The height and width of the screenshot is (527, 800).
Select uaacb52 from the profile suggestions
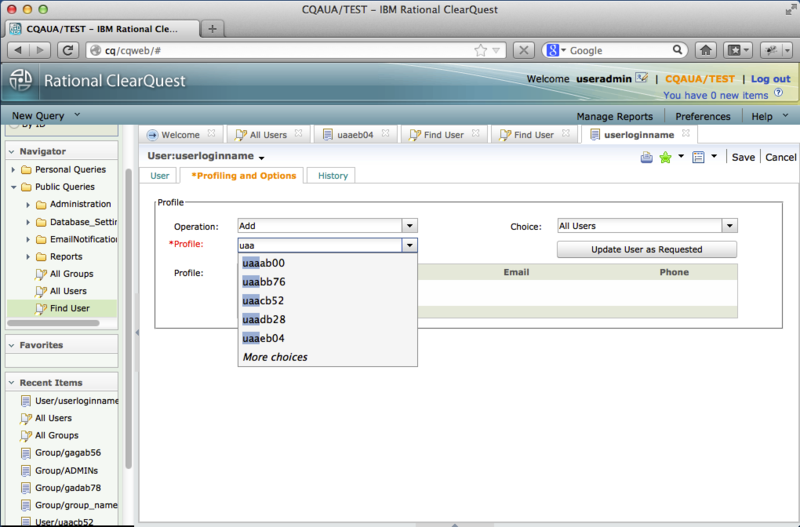pyautogui.click(x=328, y=301)
